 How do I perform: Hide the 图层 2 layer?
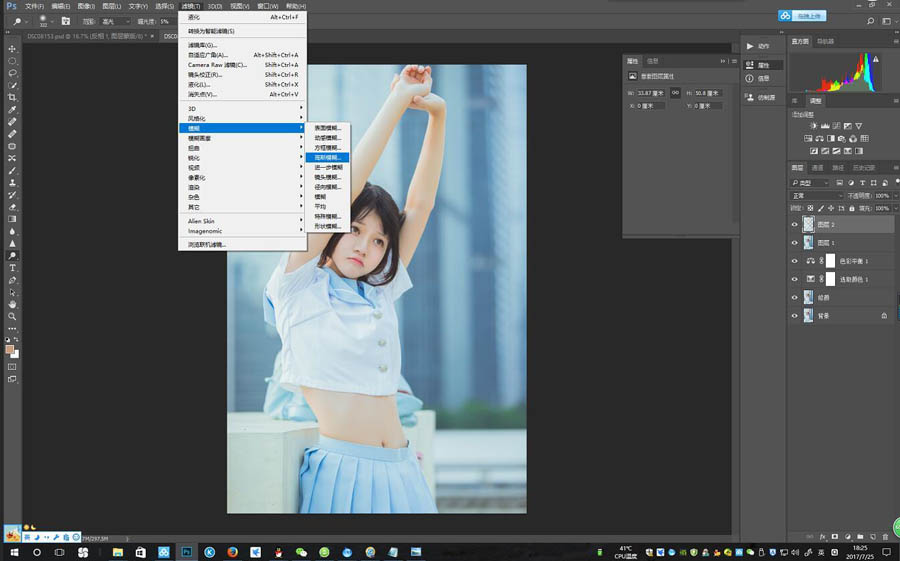(795, 225)
